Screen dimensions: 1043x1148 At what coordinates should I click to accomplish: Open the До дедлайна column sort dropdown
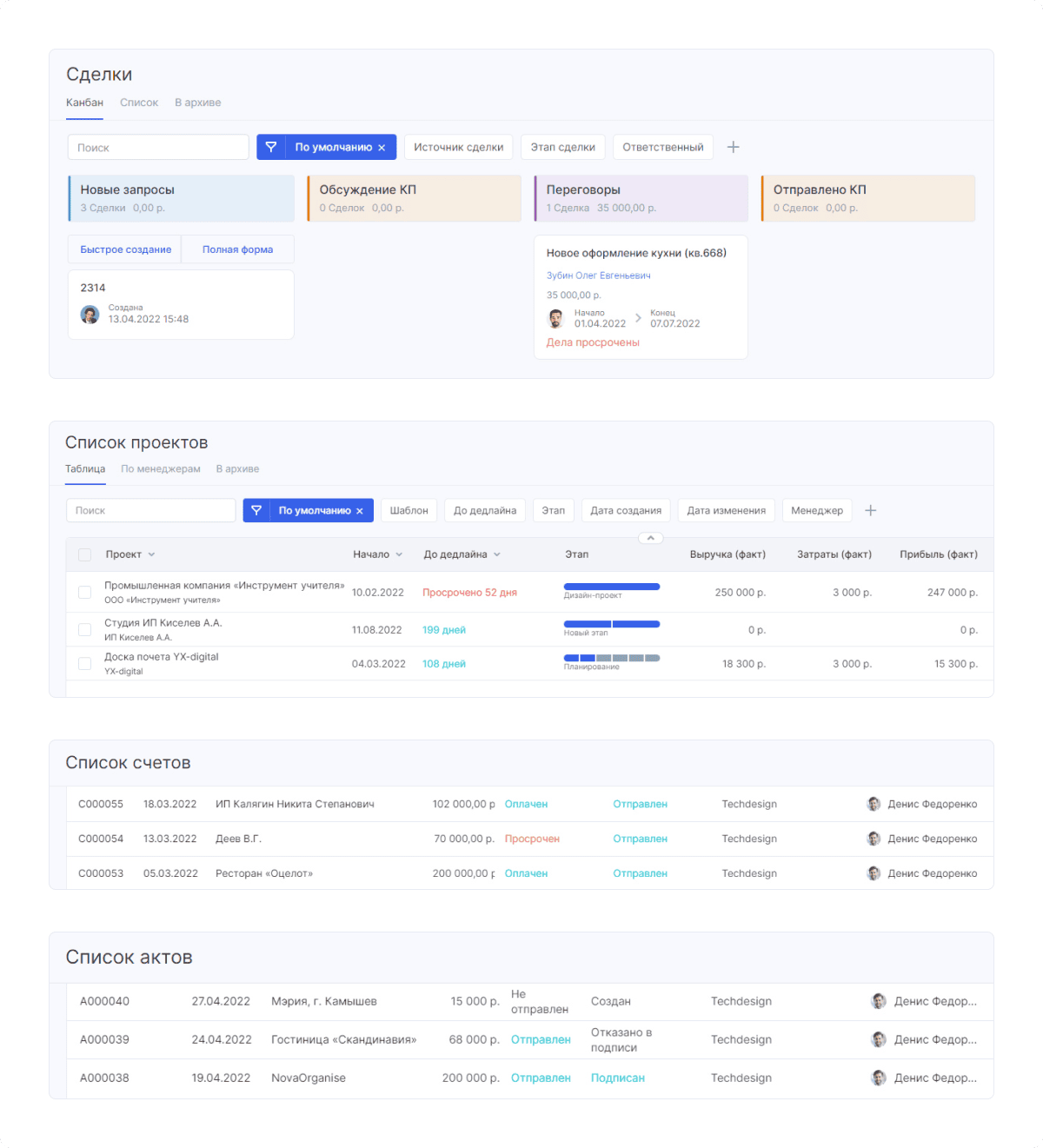click(x=497, y=554)
